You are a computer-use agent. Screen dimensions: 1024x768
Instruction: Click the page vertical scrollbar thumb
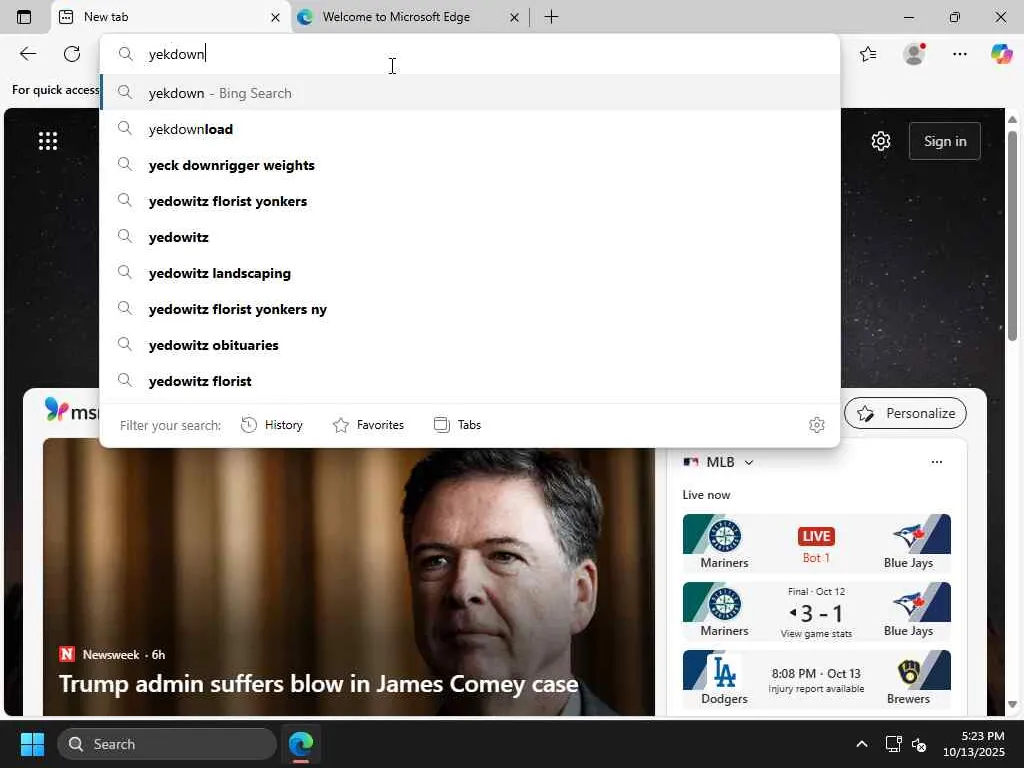1012,235
